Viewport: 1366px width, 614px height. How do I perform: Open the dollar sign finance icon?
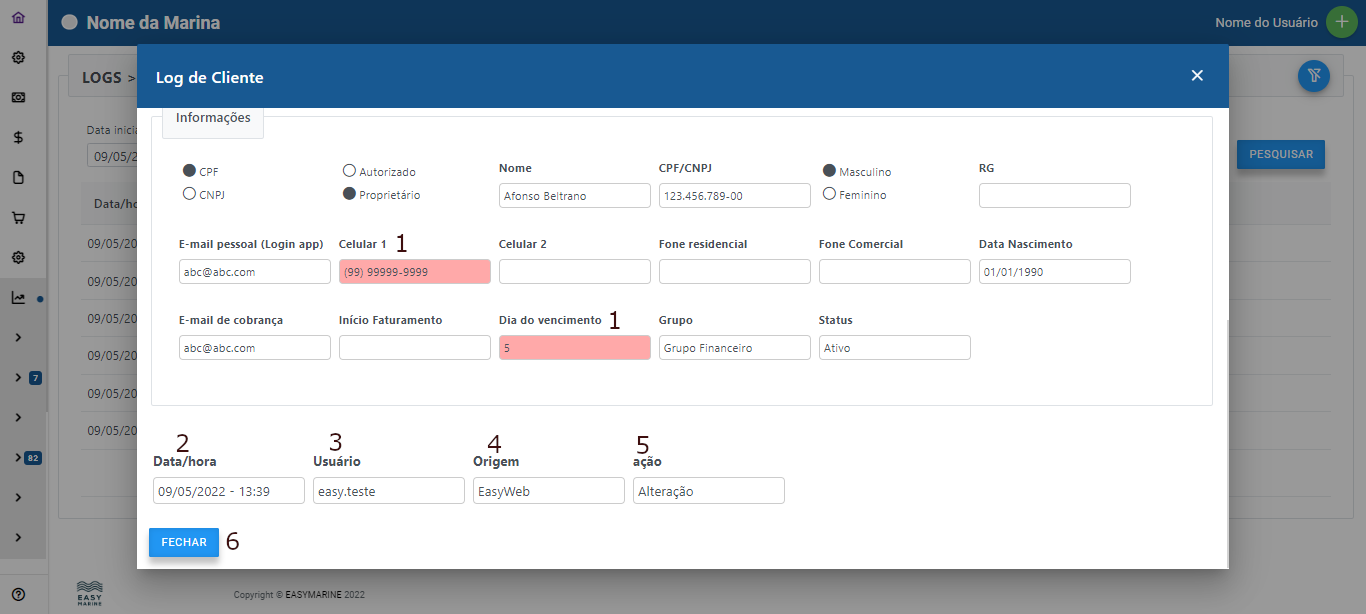[18, 137]
